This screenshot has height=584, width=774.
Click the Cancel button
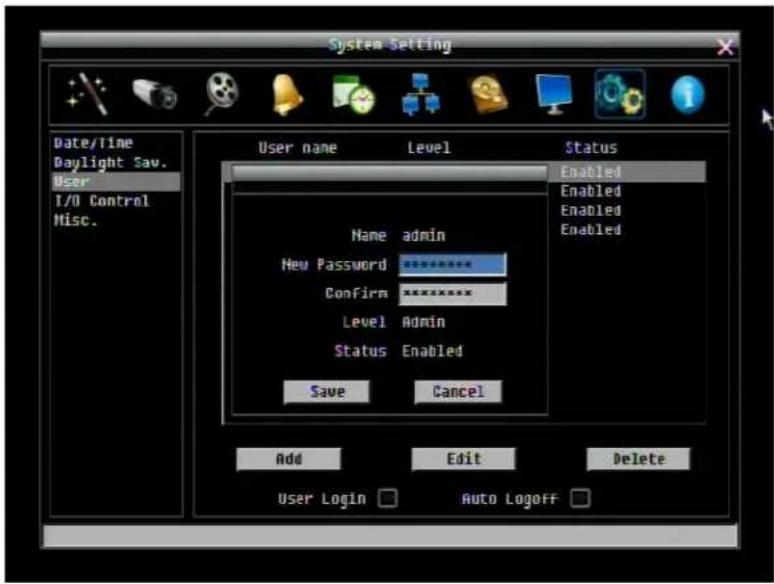(x=458, y=391)
